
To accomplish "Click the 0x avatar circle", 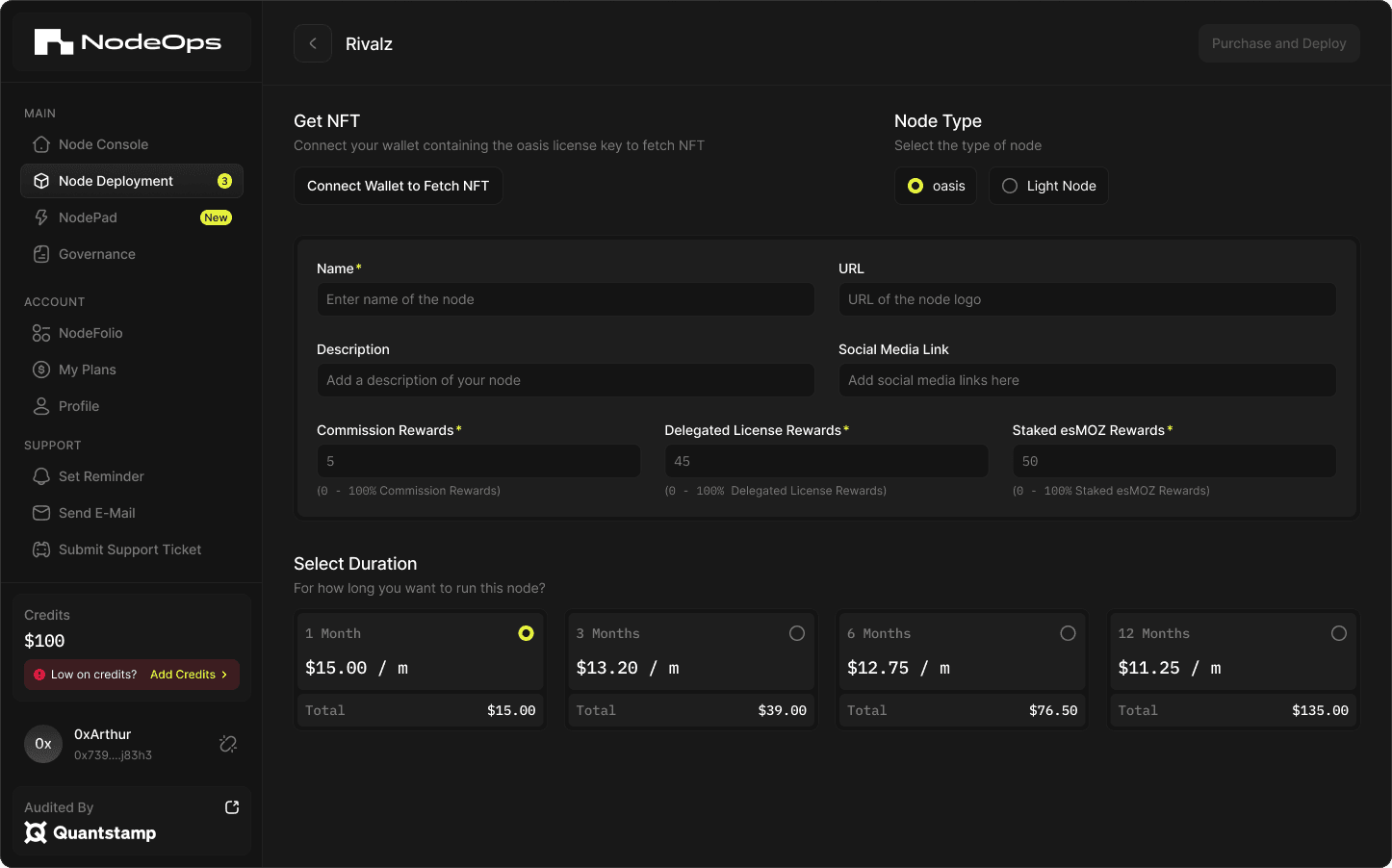I will coord(43,744).
